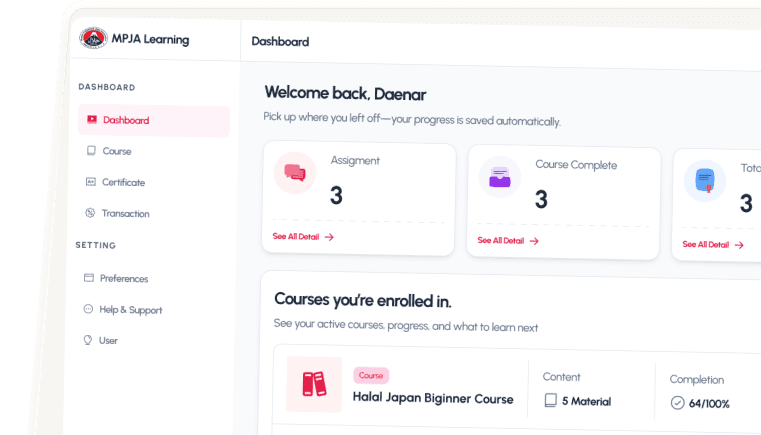Click the Certificate icon in sidebar
The width and height of the screenshot is (761, 435).
coord(91,182)
